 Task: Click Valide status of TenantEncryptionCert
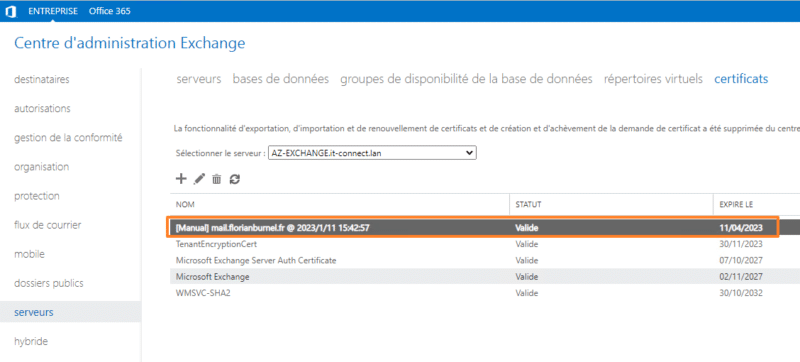pos(527,244)
